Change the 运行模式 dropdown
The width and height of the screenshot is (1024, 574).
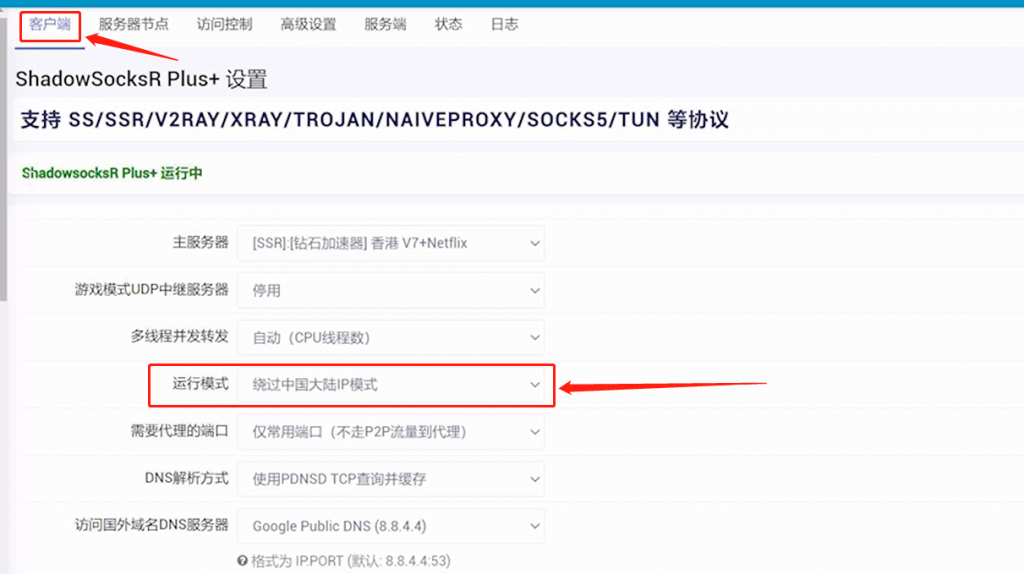pos(391,385)
